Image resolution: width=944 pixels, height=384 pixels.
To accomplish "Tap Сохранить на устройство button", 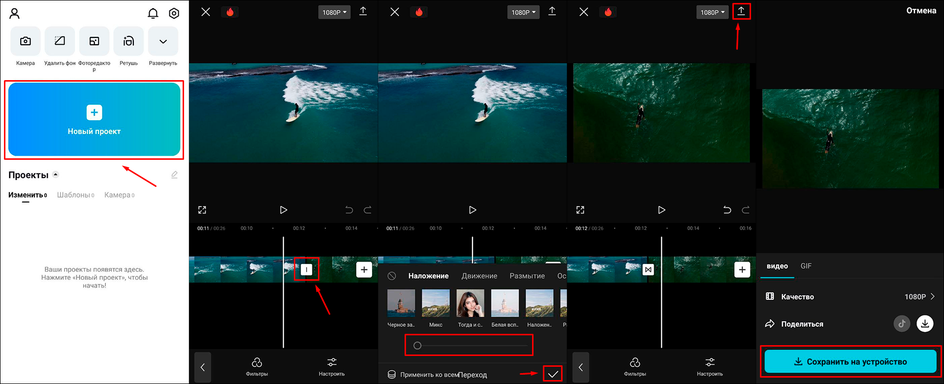I will click(x=851, y=362).
